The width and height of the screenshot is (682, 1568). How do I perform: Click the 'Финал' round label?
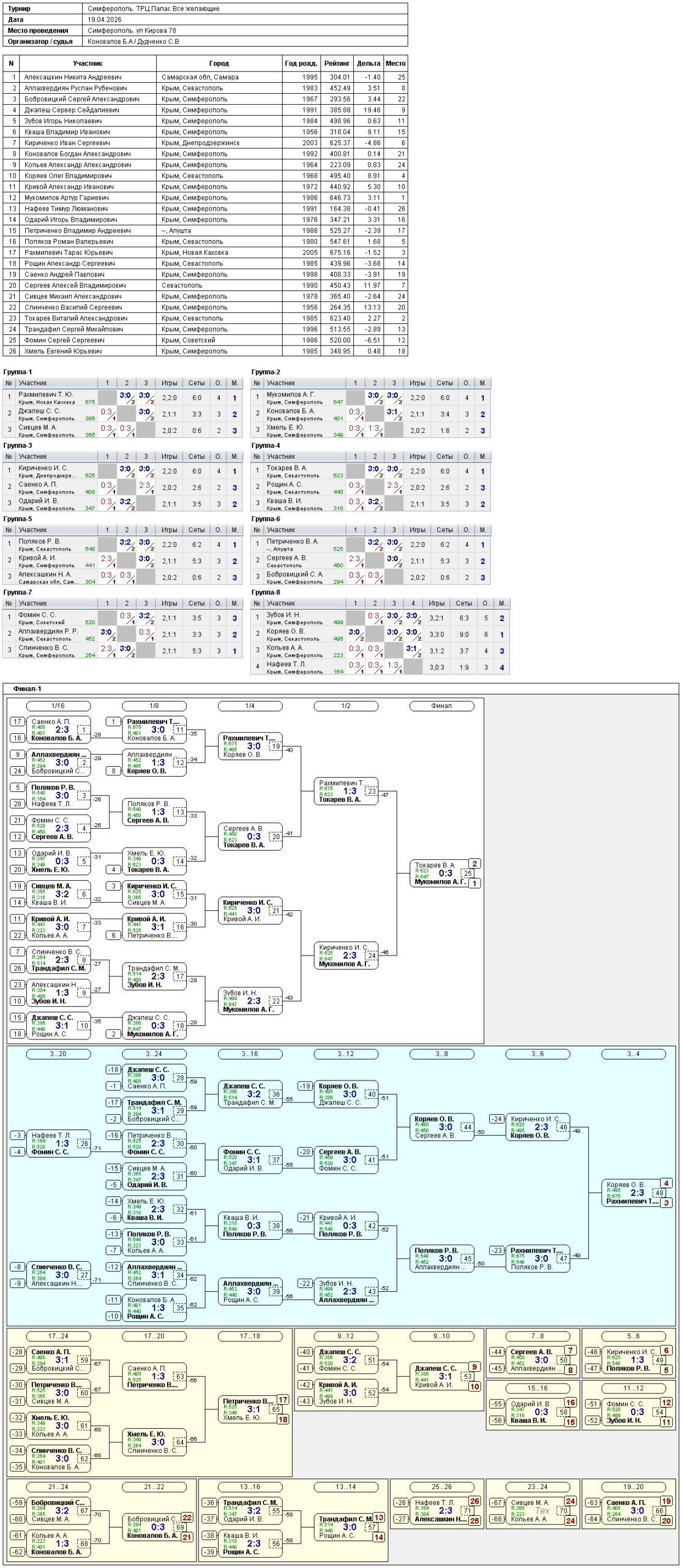(x=441, y=706)
